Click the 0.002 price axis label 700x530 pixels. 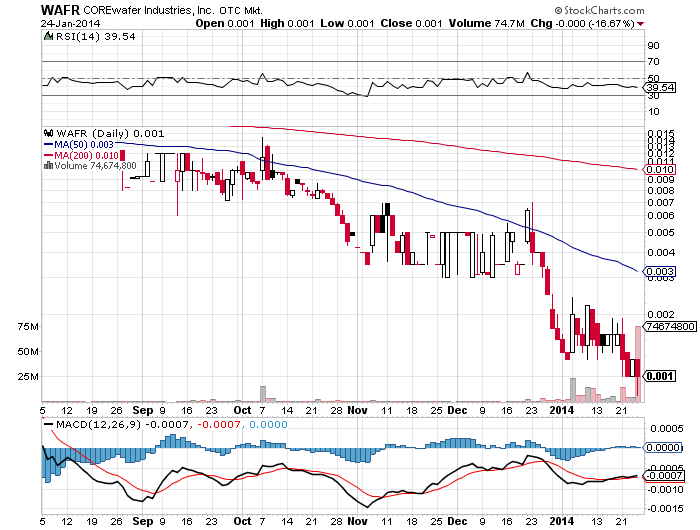(x=661, y=314)
